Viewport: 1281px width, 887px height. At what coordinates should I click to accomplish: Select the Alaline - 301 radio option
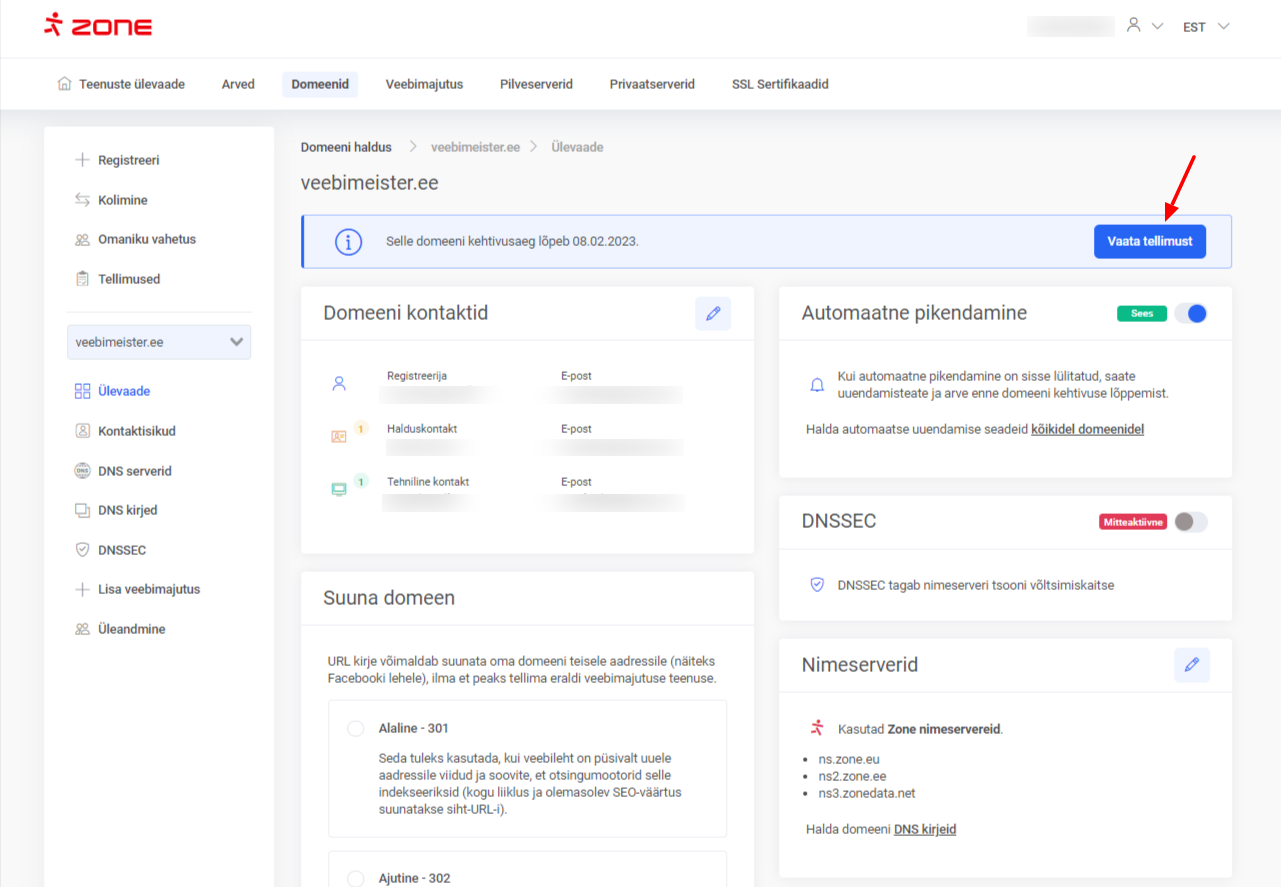pos(355,728)
